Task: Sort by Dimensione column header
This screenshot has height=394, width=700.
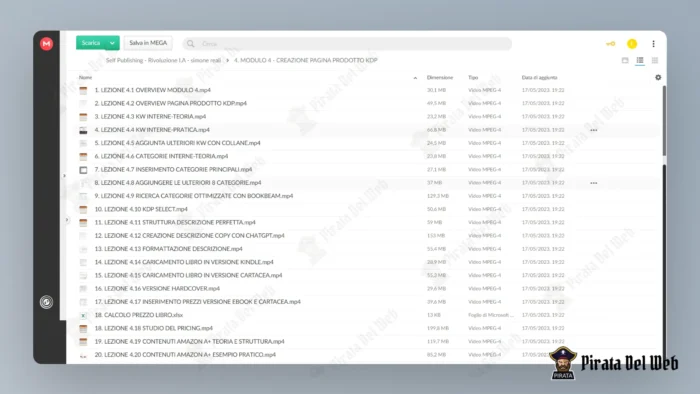Action: coord(440,78)
